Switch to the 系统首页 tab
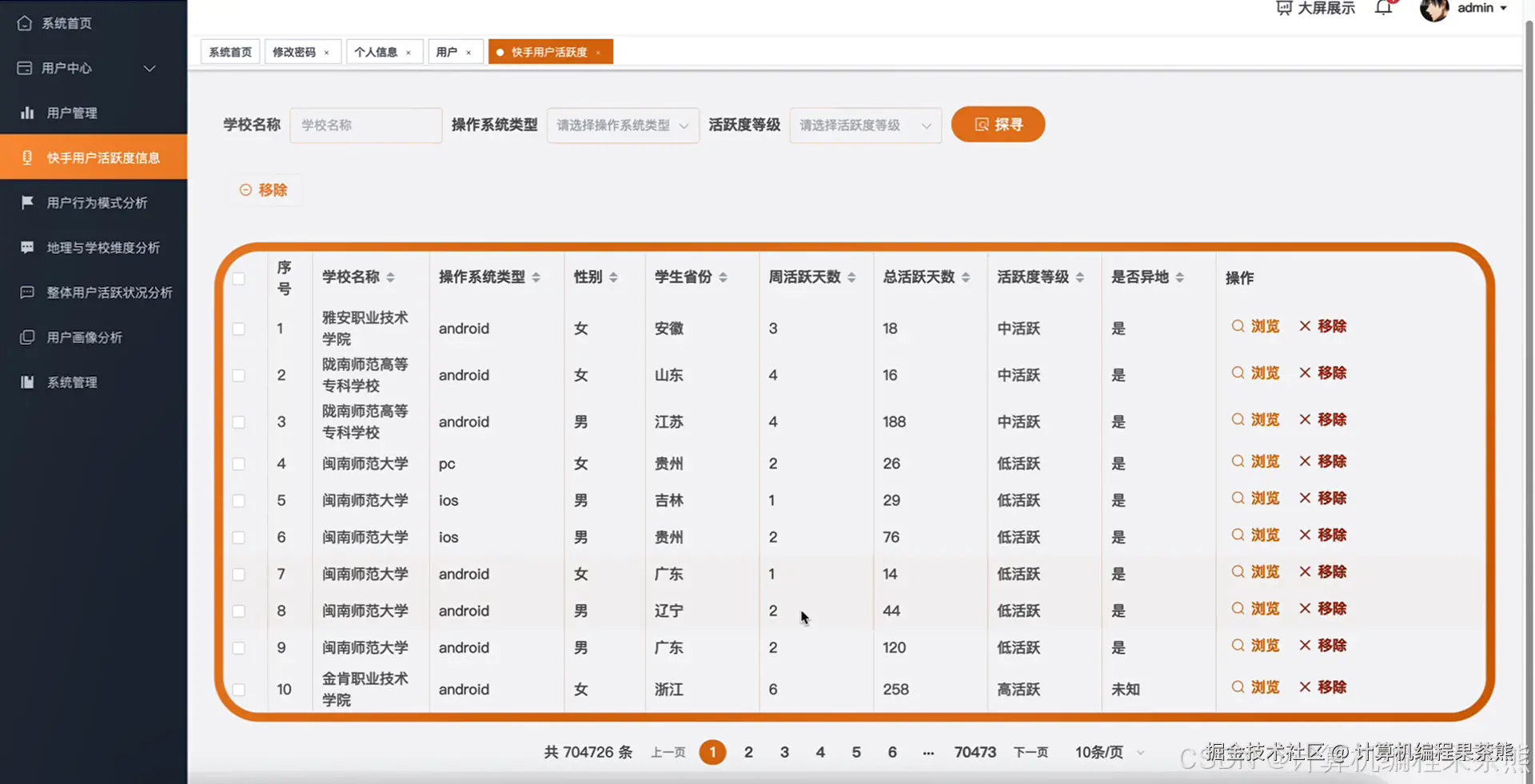The width and height of the screenshot is (1535, 784). click(230, 52)
